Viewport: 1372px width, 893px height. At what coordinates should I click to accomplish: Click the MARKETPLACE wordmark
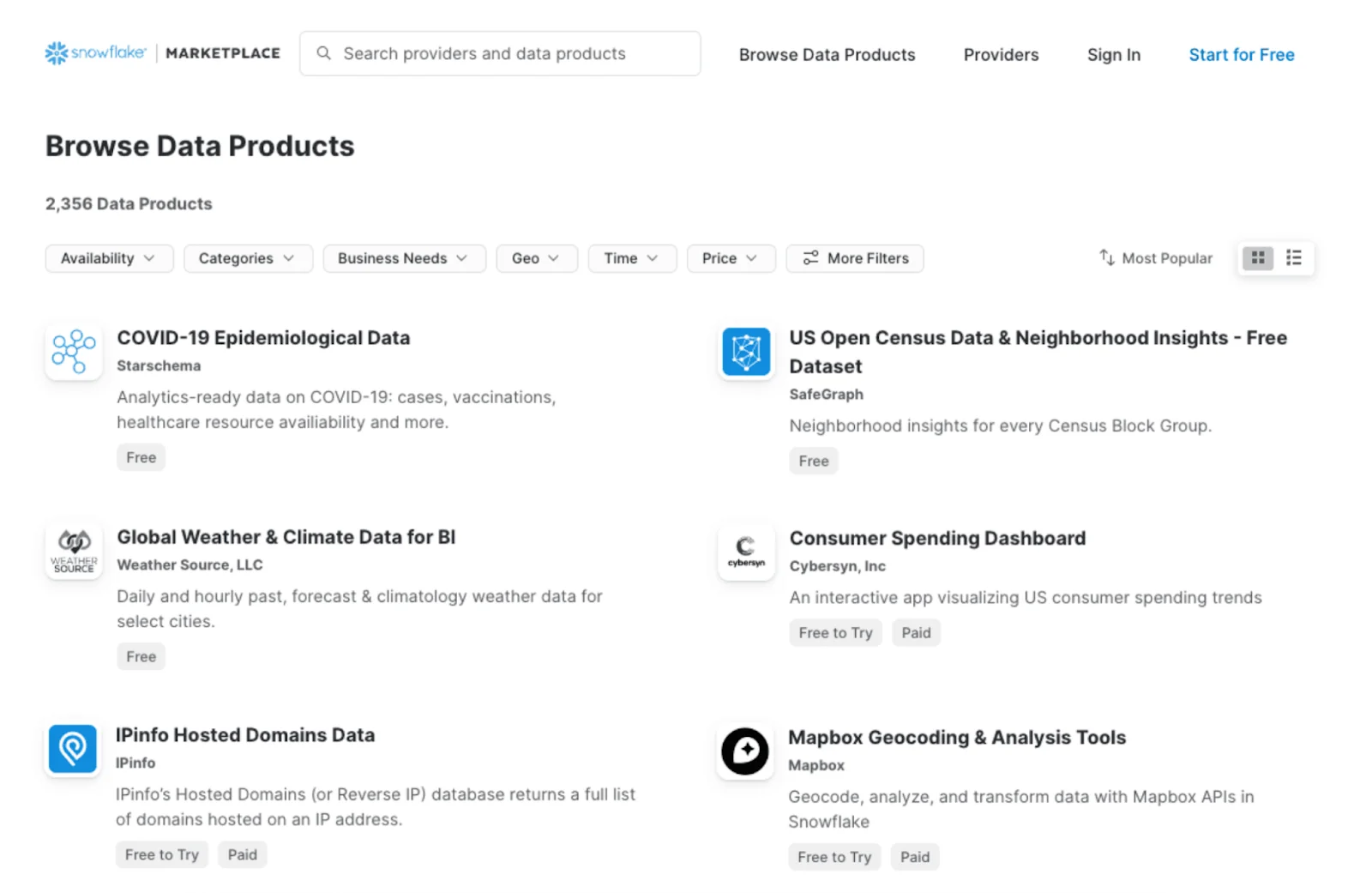pyautogui.click(x=223, y=53)
